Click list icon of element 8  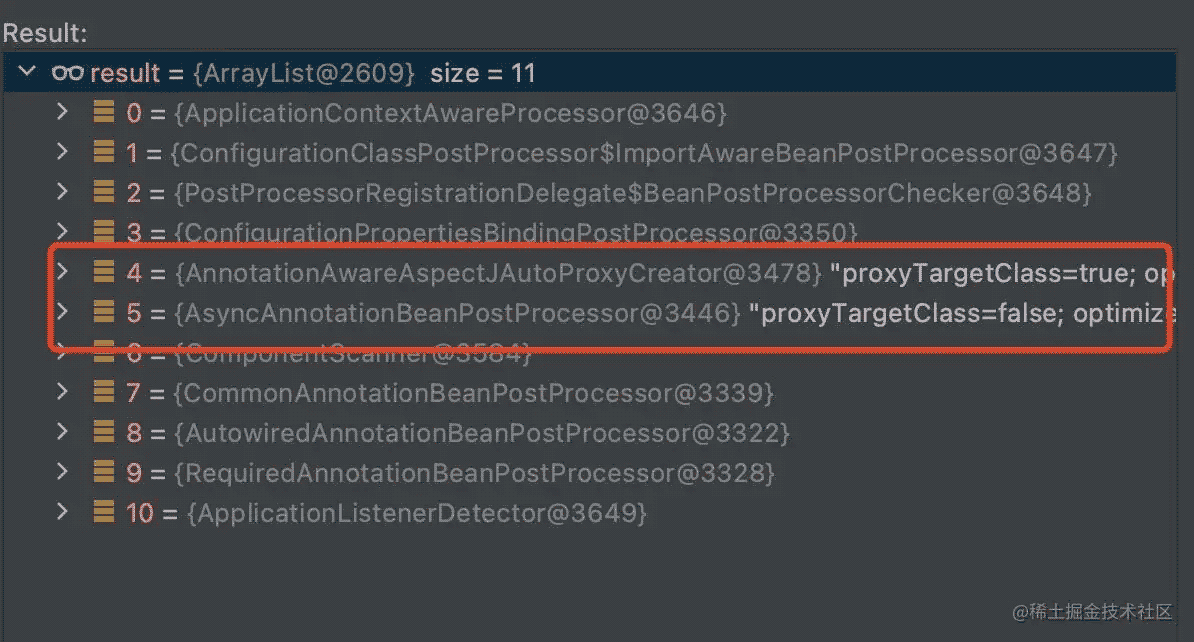pyautogui.click(x=104, y=432)
